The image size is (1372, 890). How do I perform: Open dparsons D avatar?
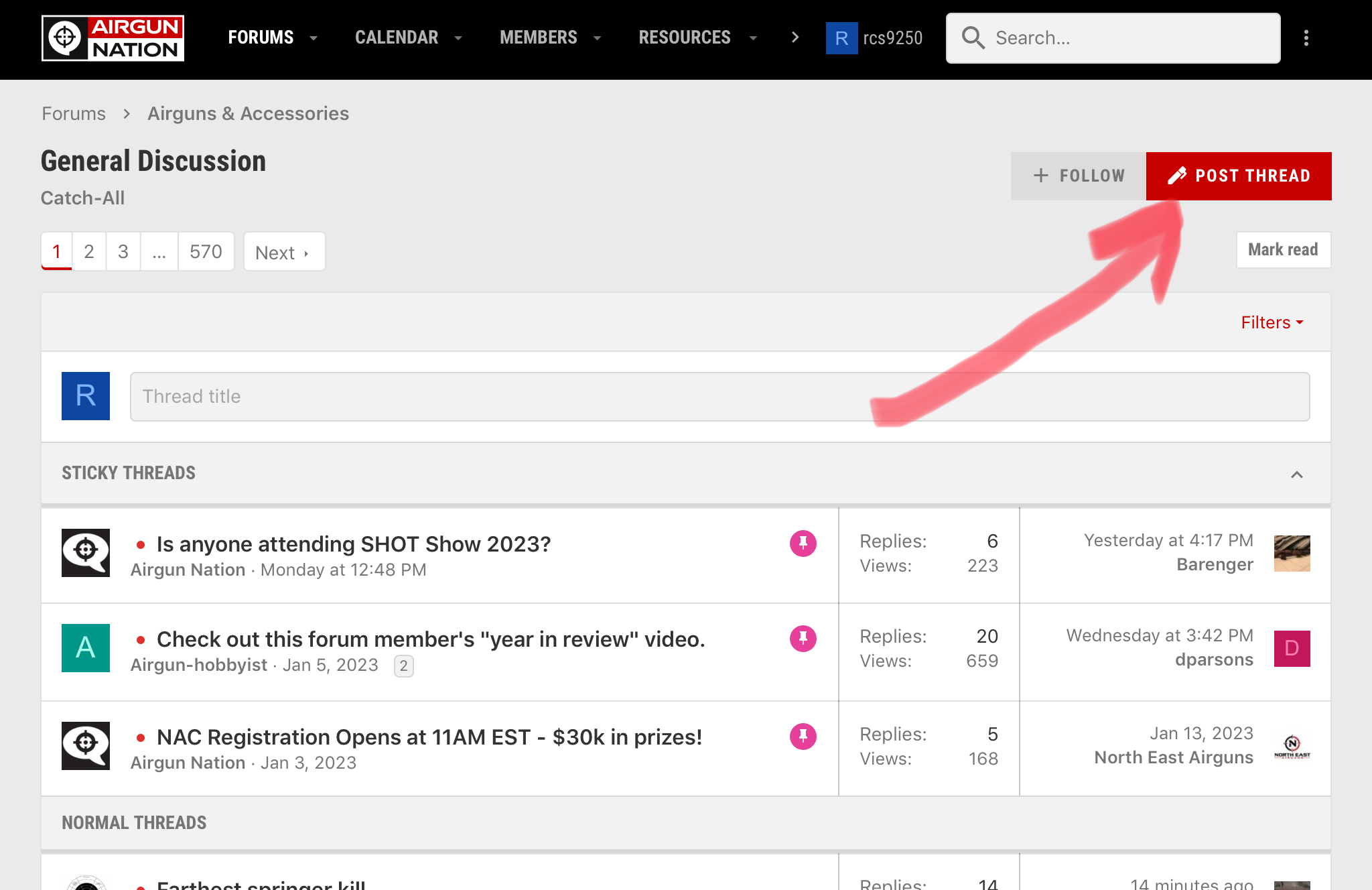pyautogui.click(x=1292, y=649)
